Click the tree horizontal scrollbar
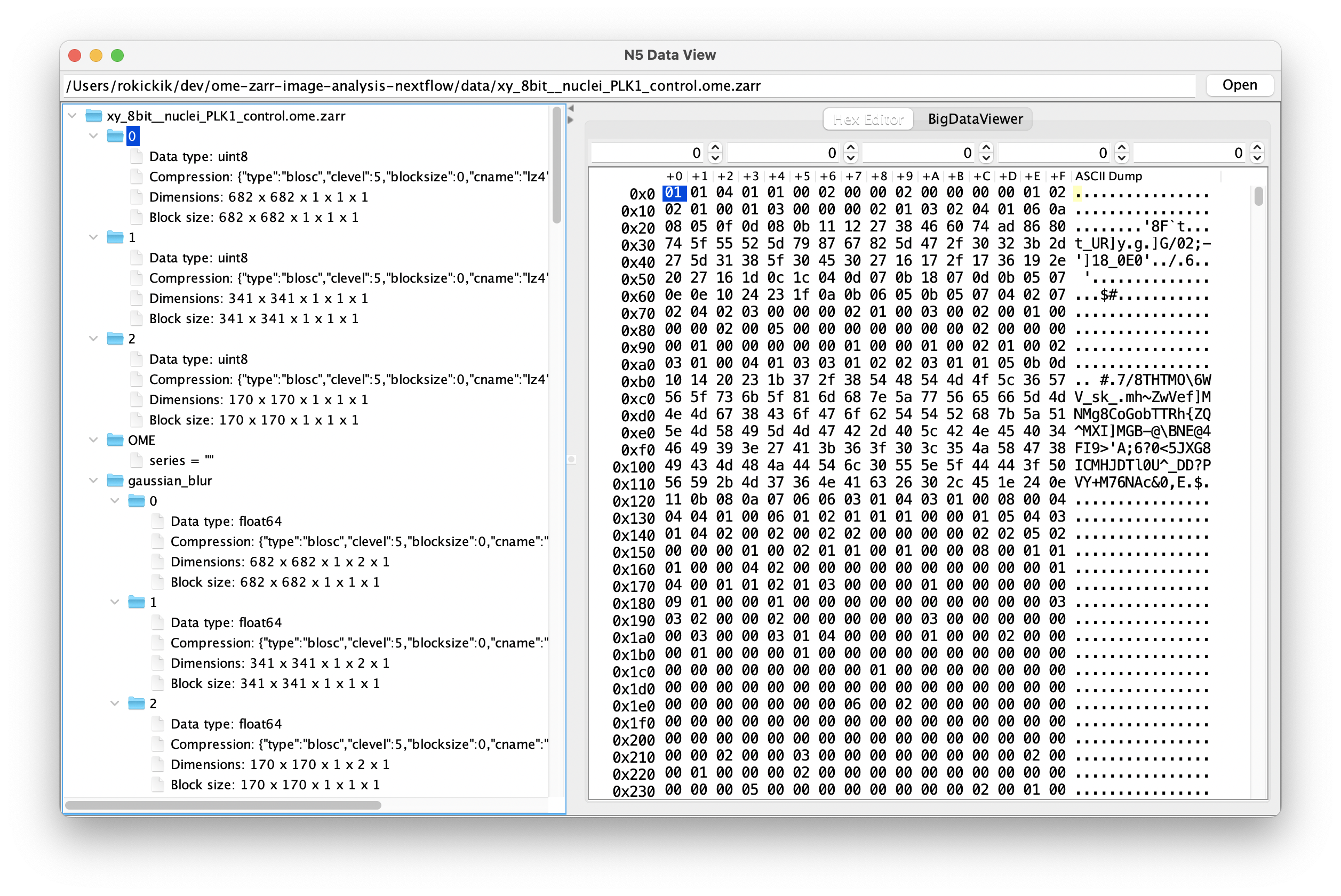The width and height of the screenshot is (1341, 896). (x=223, y=805)
